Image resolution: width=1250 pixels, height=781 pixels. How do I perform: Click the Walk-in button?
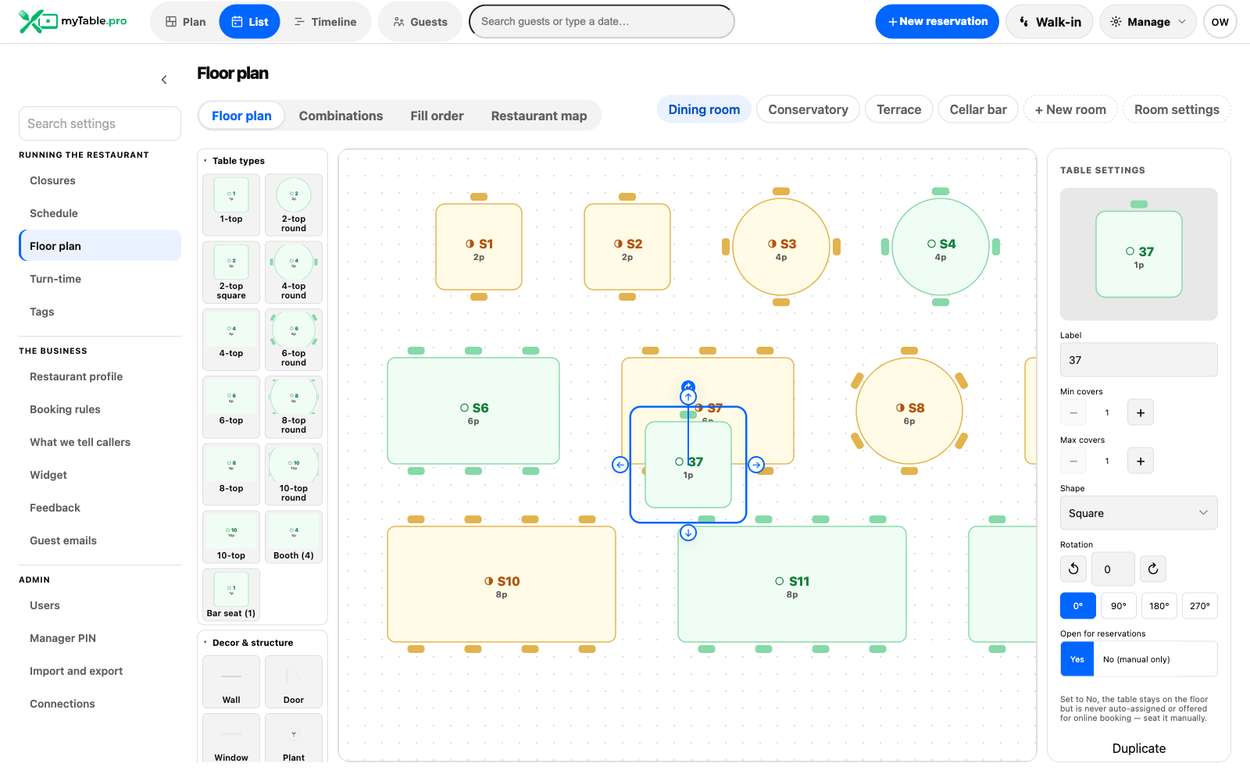coord(1049,21)
